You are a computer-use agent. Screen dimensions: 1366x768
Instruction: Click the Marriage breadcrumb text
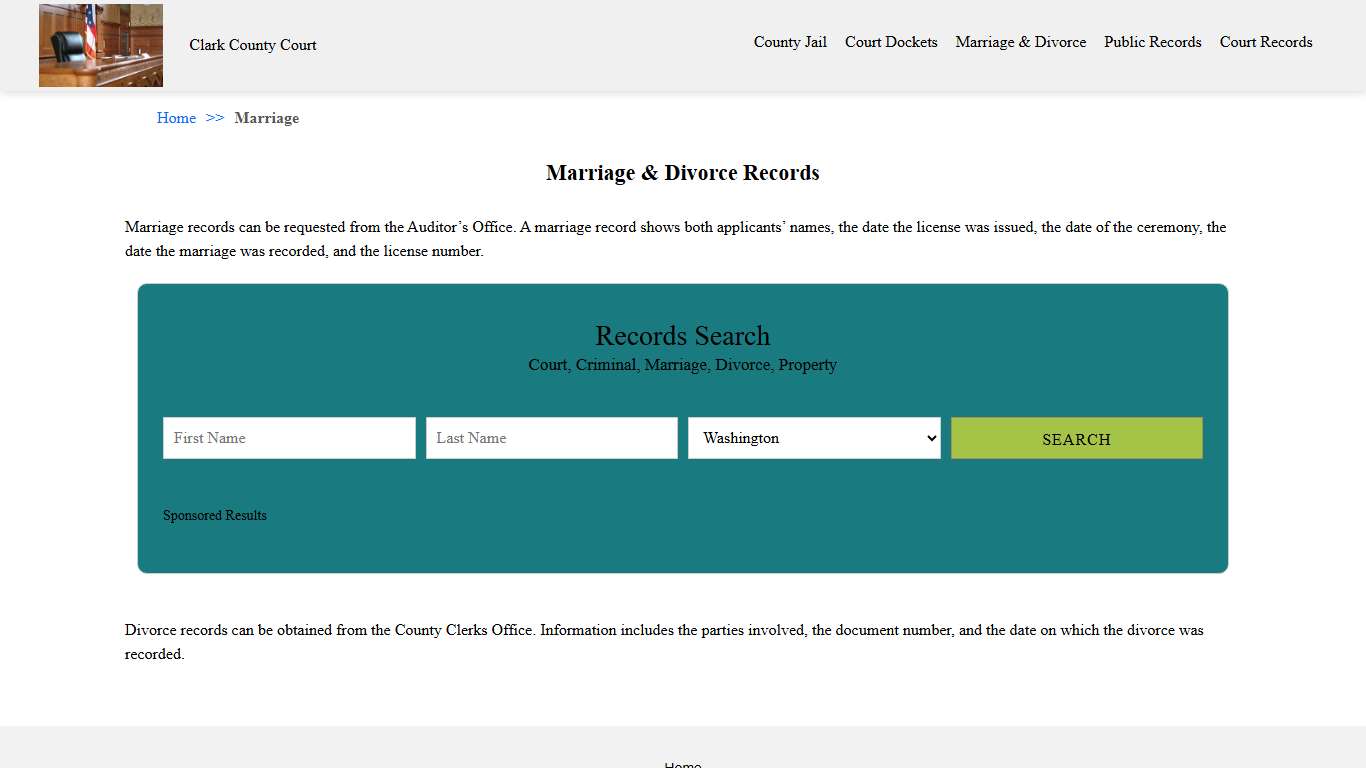(x=267, y=118)
